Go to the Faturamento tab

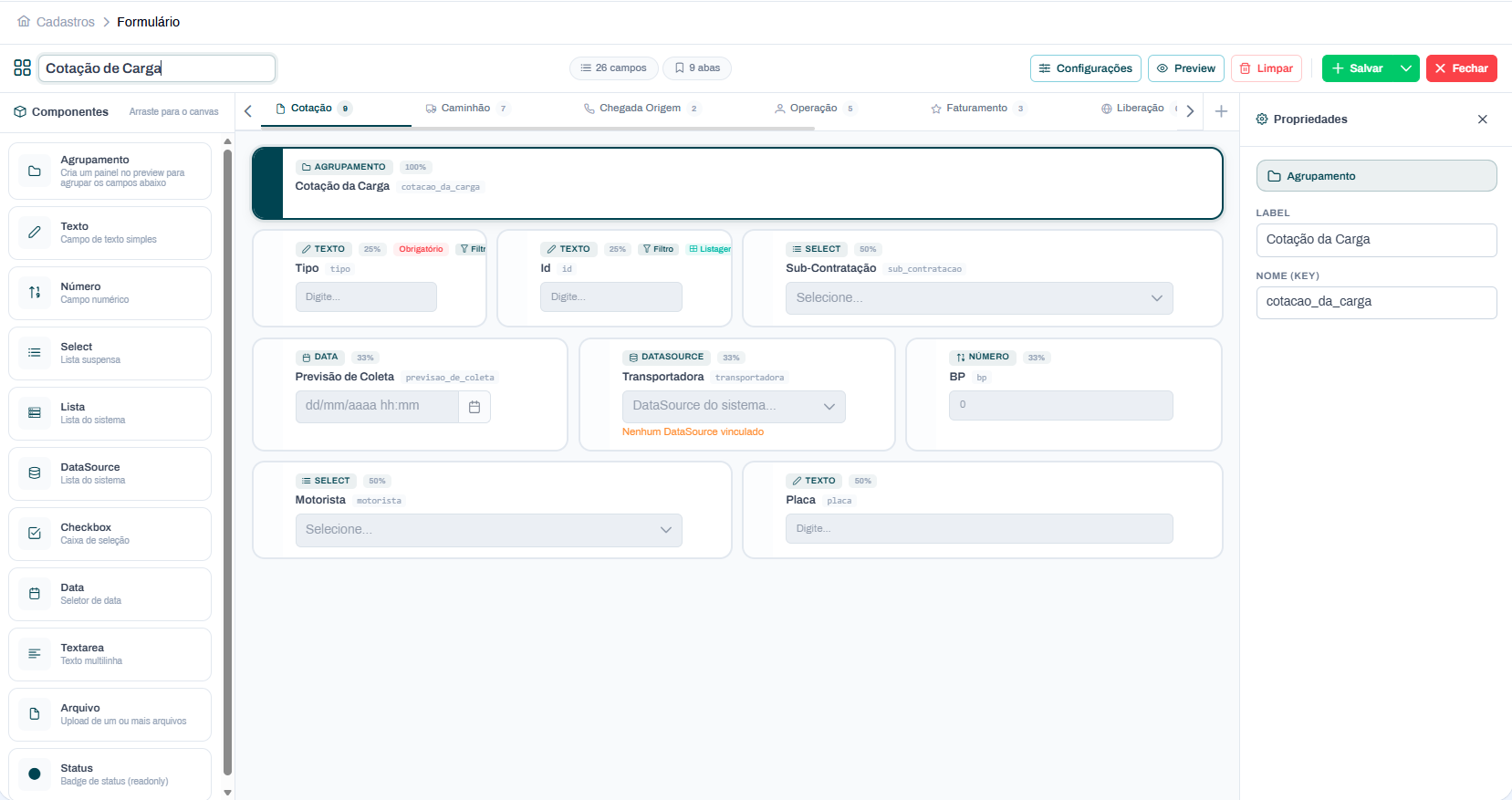[977, 109]
